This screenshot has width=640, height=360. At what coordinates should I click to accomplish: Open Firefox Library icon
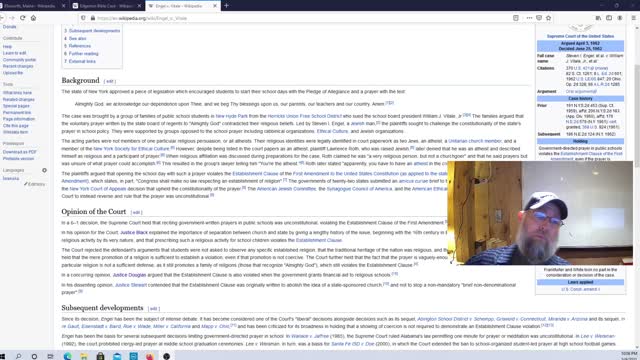(598, 18)
